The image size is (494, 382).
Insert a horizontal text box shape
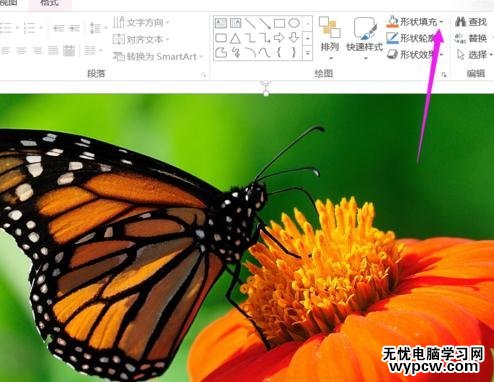[x=221, y=23]
